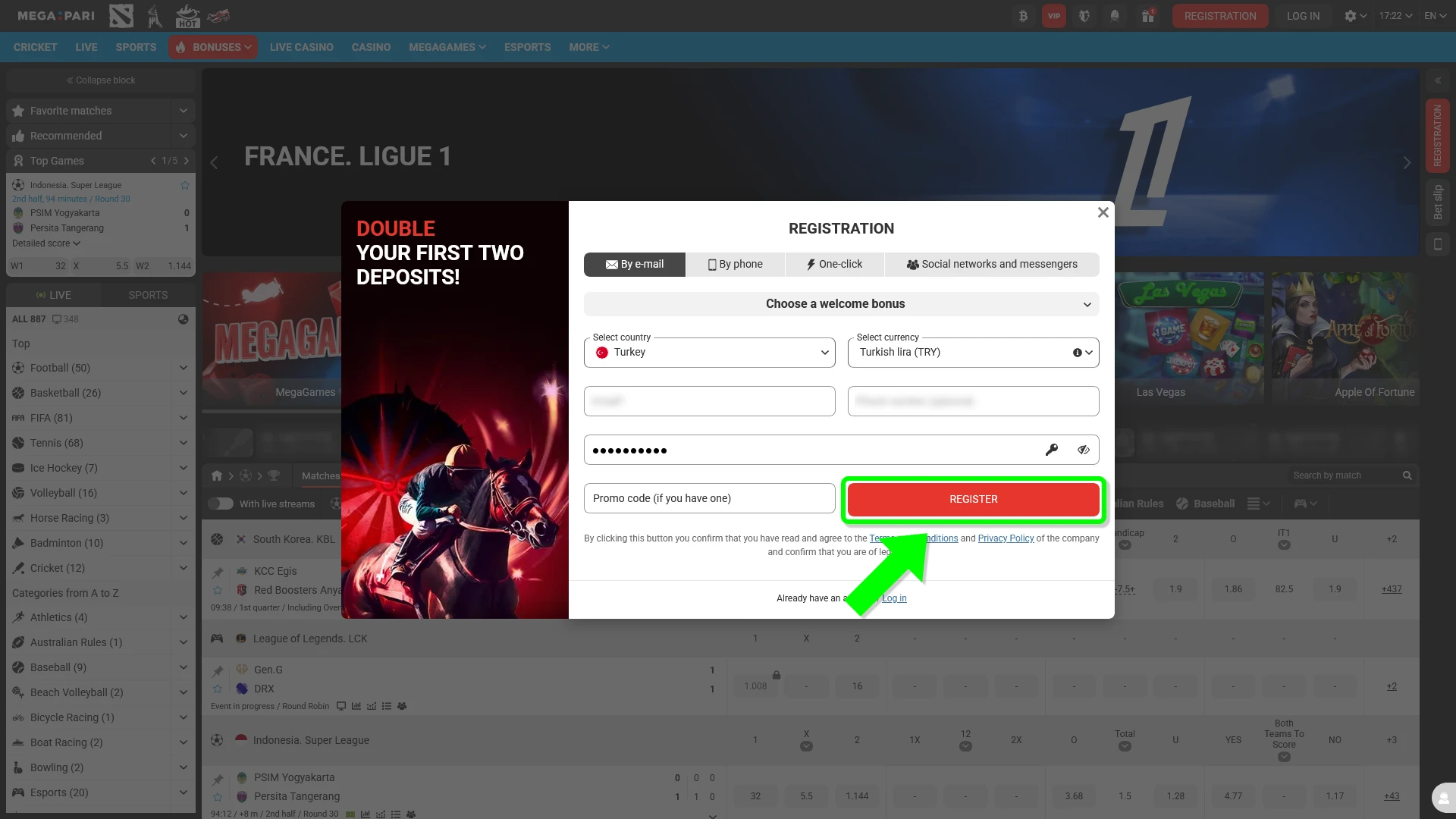Toggle the With live streams switch
The image size is (1456, 819).
[x=221, y=504]
